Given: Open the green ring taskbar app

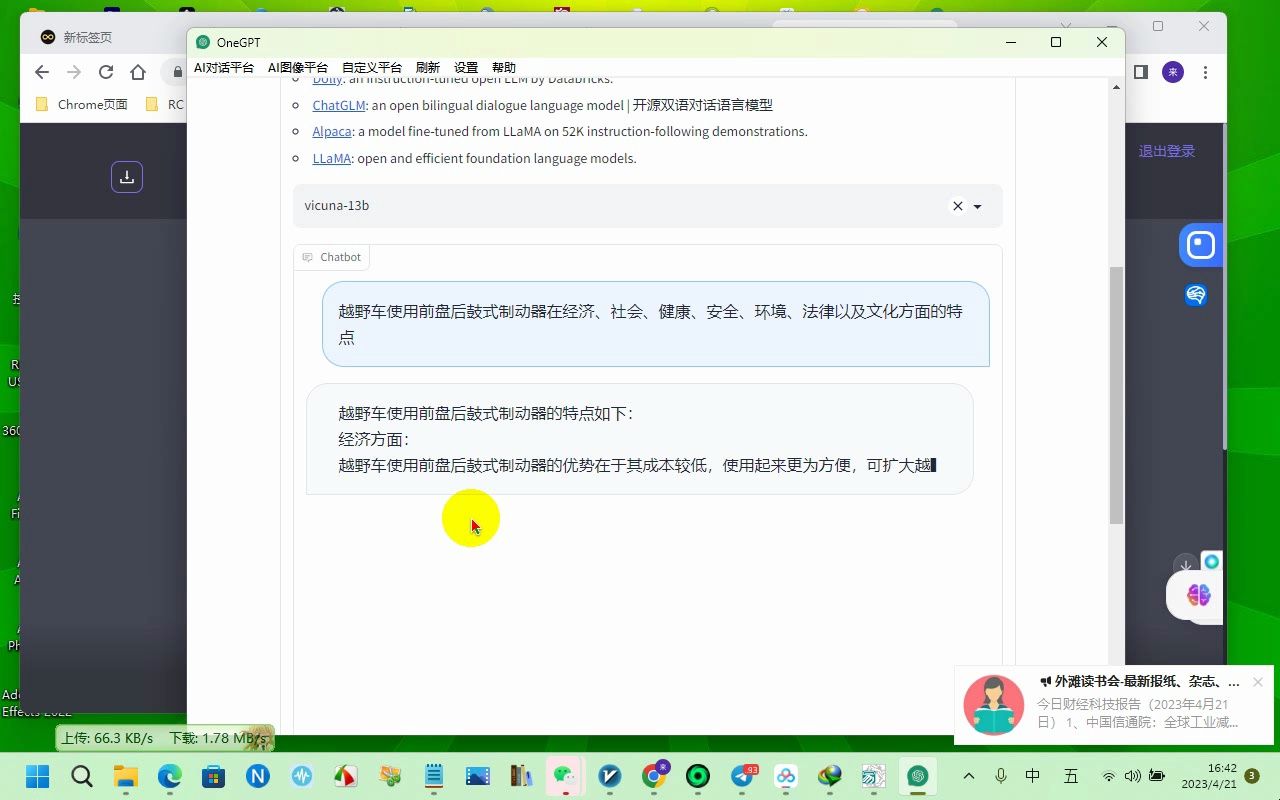Looking at the screenshot, I should click(x=698, y=776).
